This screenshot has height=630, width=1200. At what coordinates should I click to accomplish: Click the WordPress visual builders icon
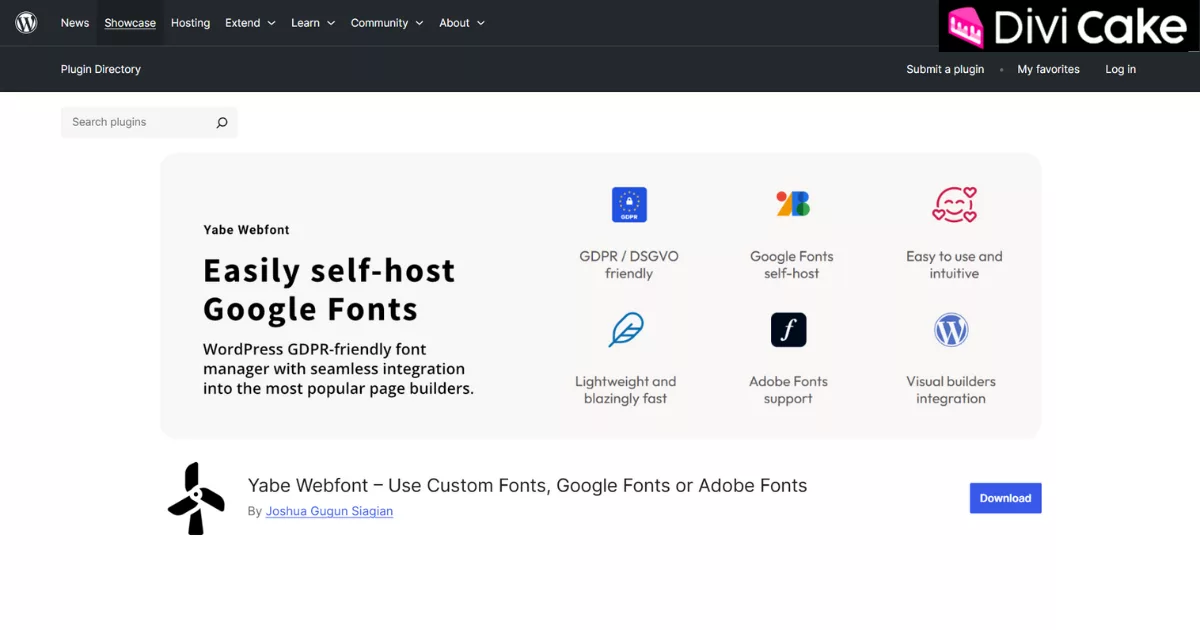tap(951, 330)
